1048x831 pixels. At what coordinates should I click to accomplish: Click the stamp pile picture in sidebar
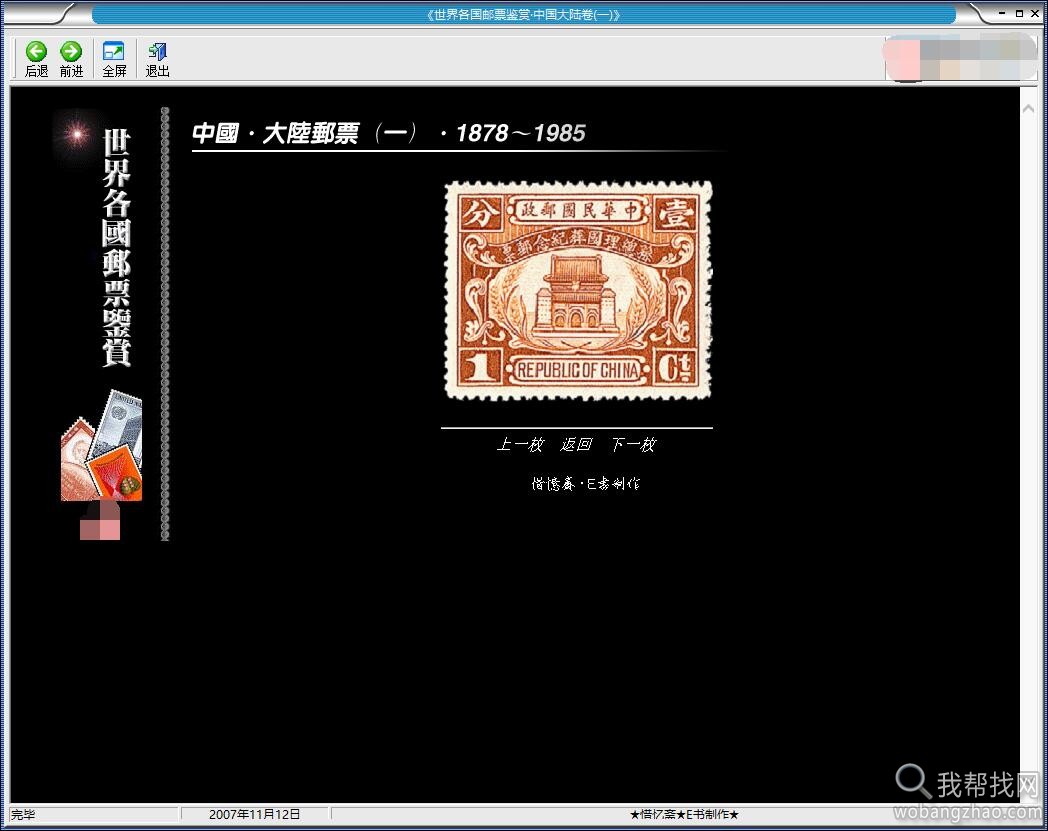[x=102, y=445]
